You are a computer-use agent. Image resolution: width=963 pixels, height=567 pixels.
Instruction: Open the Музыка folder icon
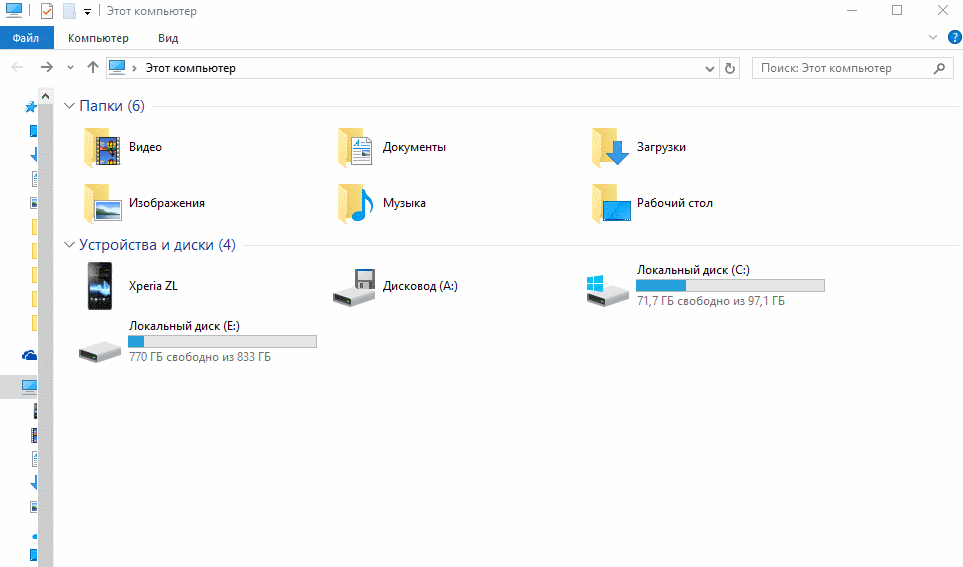pyautogui.click(x=356, y=203)
